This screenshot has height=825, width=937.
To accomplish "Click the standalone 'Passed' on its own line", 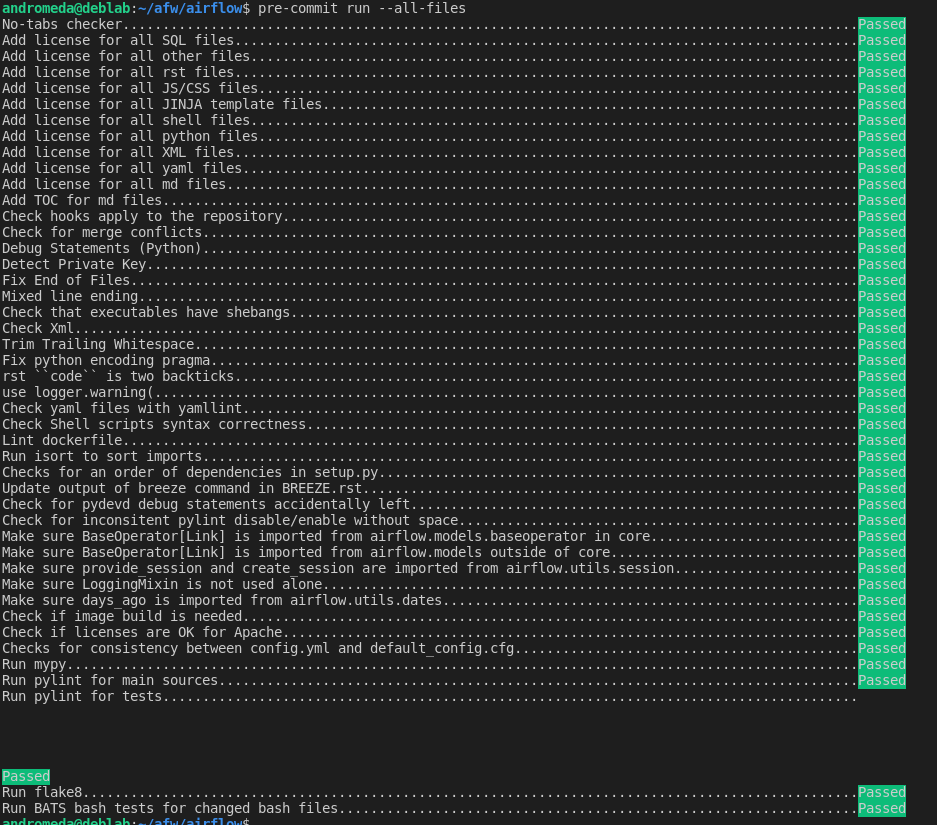I will [x=26, y=777].
